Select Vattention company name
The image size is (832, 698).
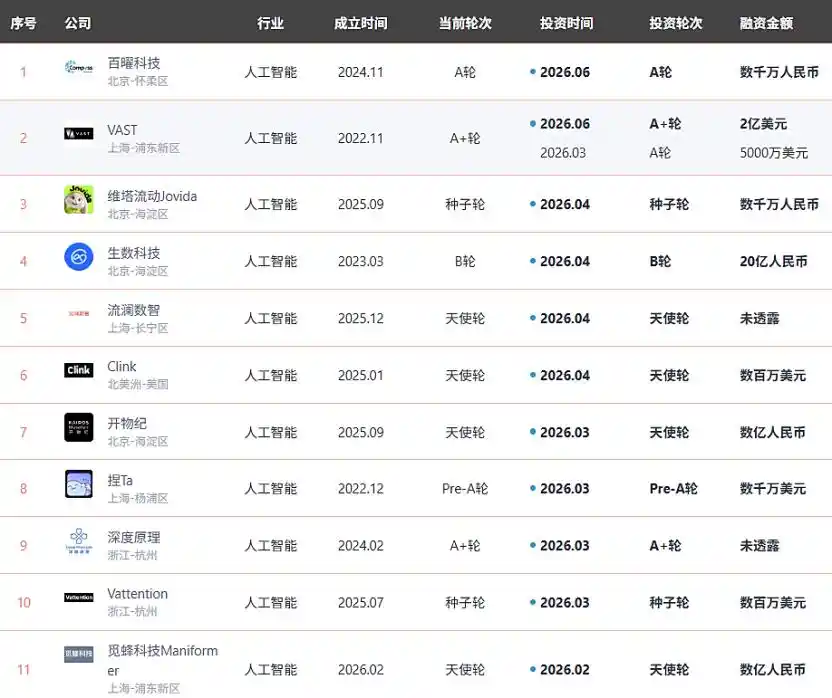pos(137,594)
